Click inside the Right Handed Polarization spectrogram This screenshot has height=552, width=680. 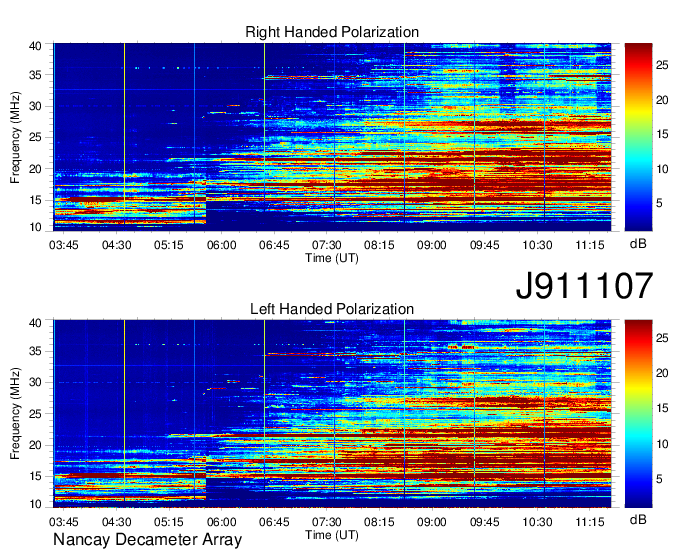pos(332,137)
